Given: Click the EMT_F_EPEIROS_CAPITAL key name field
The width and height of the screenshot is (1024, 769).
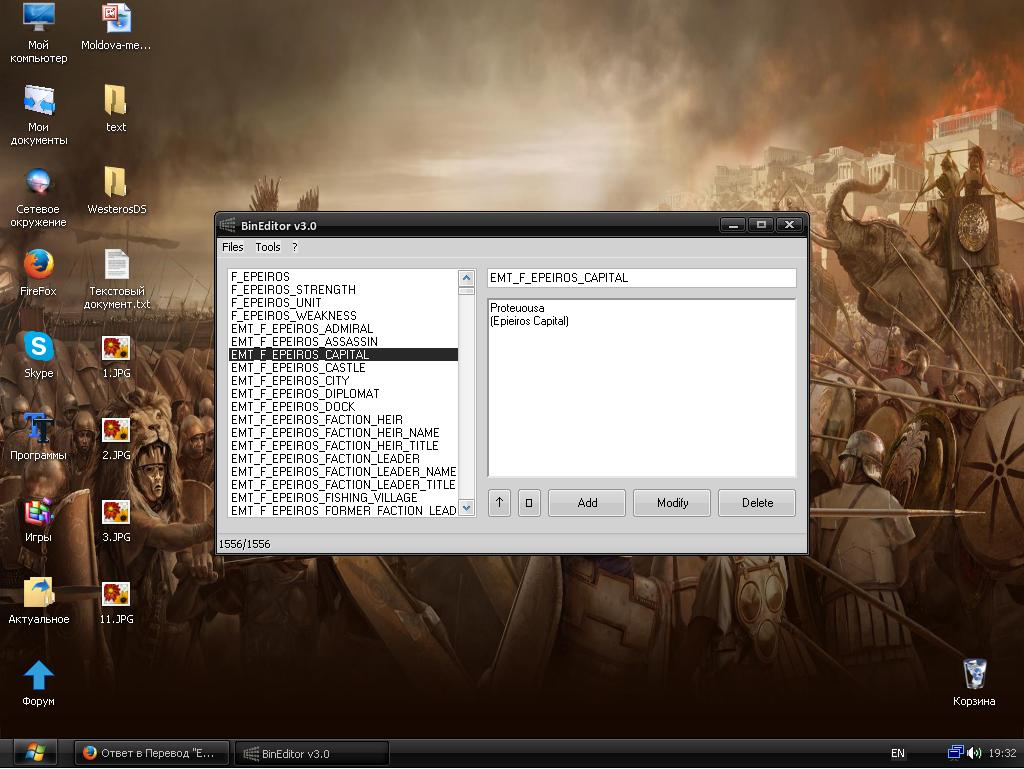Looking at the screenshot, I should pyautogui.click(x=641, y=278).
